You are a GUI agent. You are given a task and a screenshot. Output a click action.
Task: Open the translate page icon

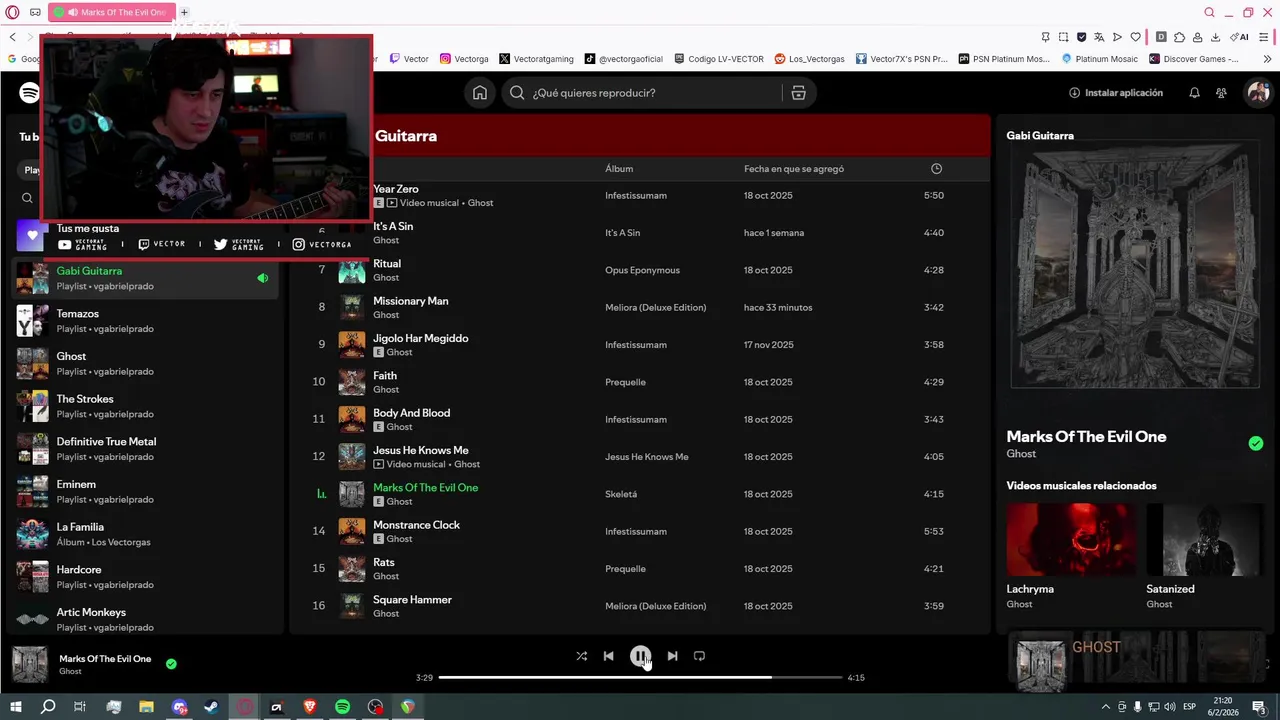tap(1100, 37)
